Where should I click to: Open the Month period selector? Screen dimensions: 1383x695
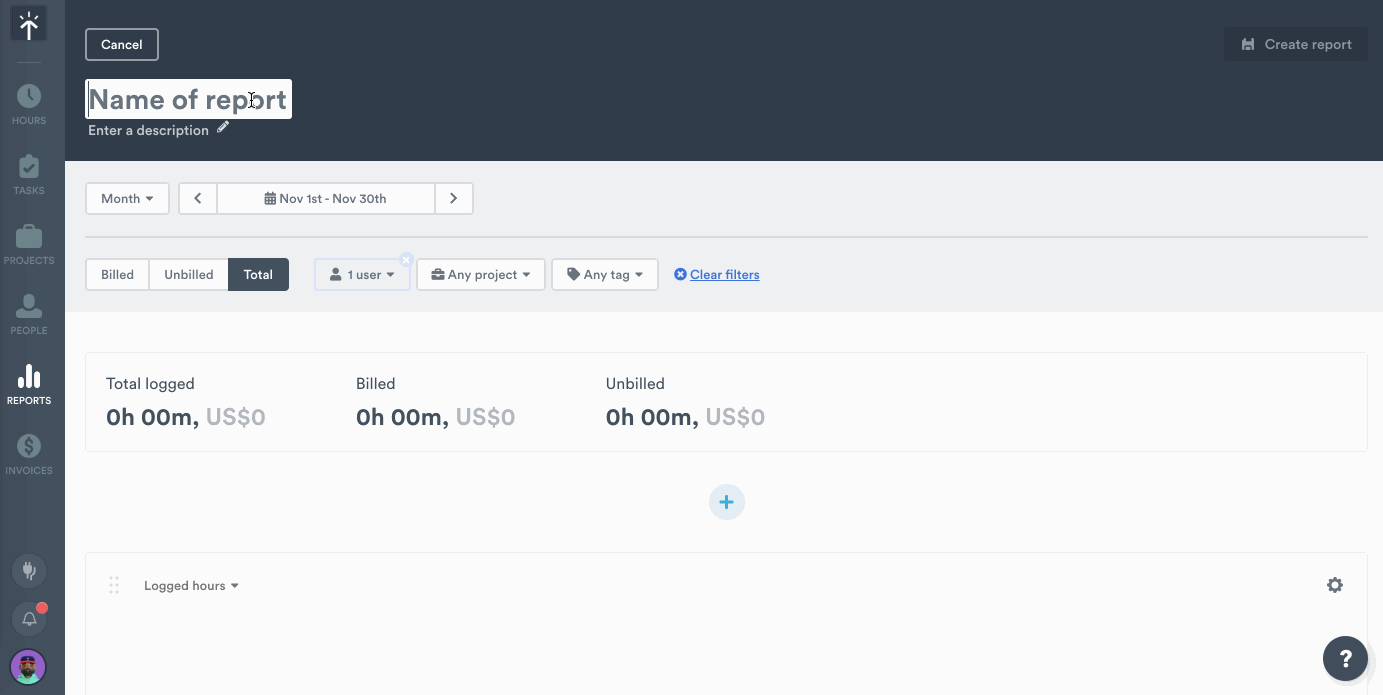[x=127, y=198]
